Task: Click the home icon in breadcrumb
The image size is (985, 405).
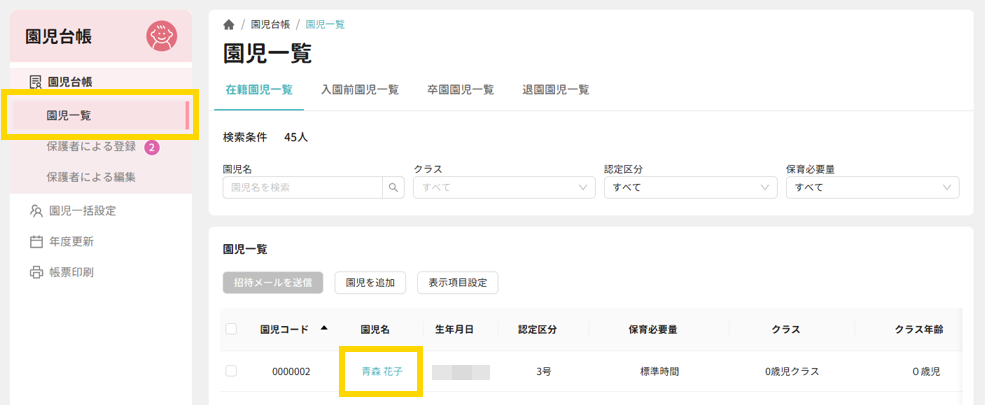Action: point(229,24)
